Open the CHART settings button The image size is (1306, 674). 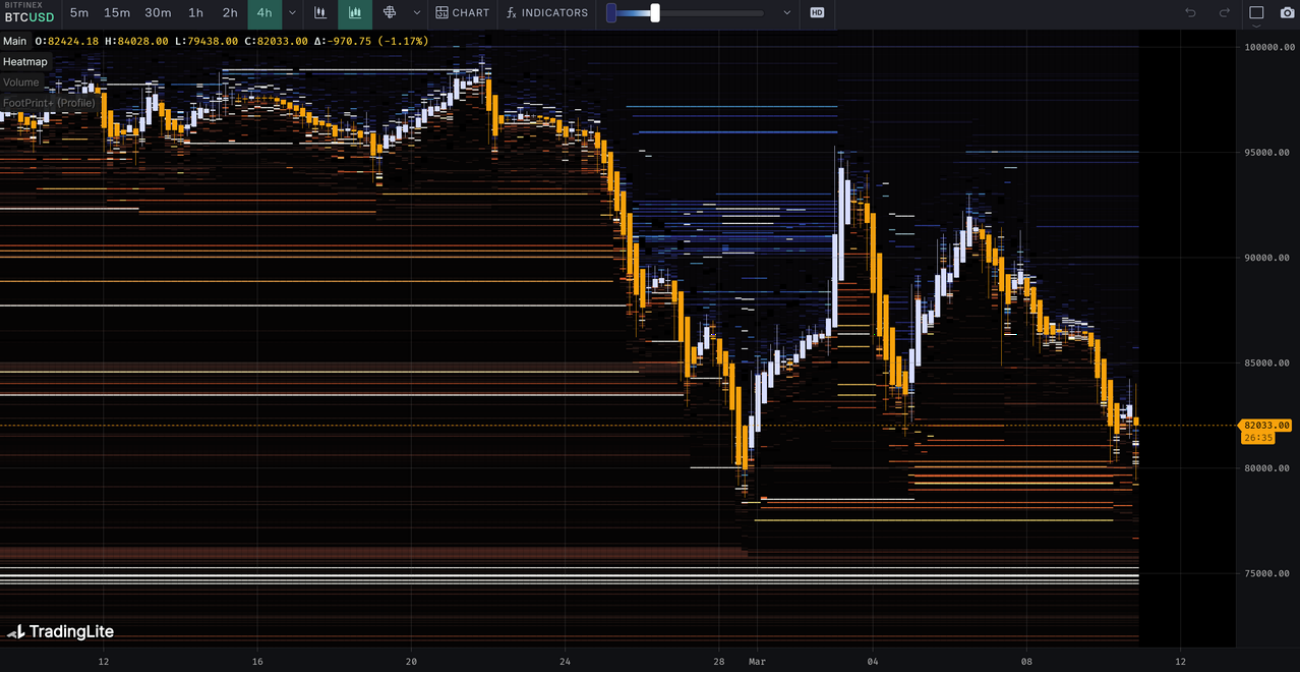[463, 13]
